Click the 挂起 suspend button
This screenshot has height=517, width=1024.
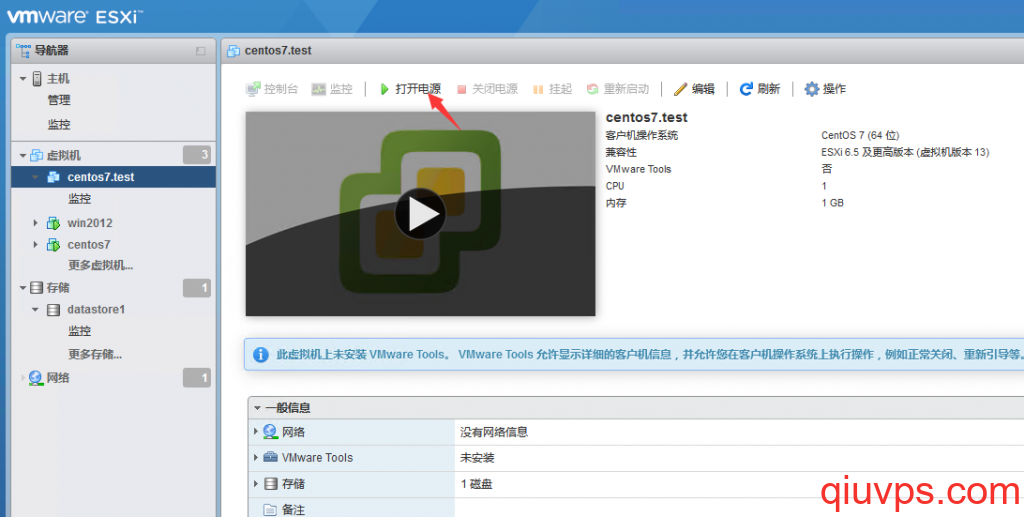coord(552,89)
